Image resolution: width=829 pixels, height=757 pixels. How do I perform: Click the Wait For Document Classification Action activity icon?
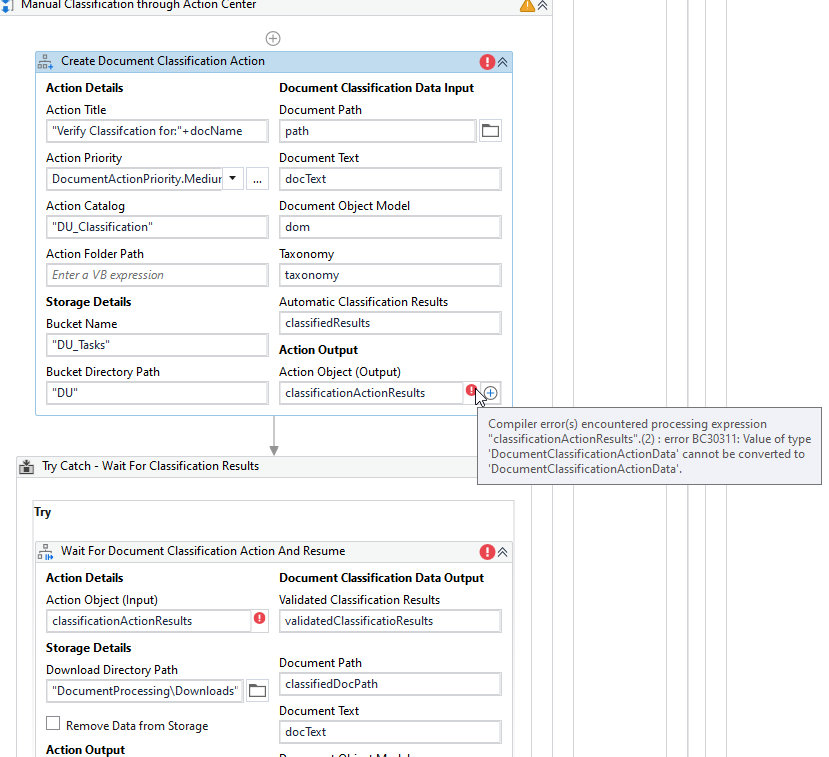[45, 552]
